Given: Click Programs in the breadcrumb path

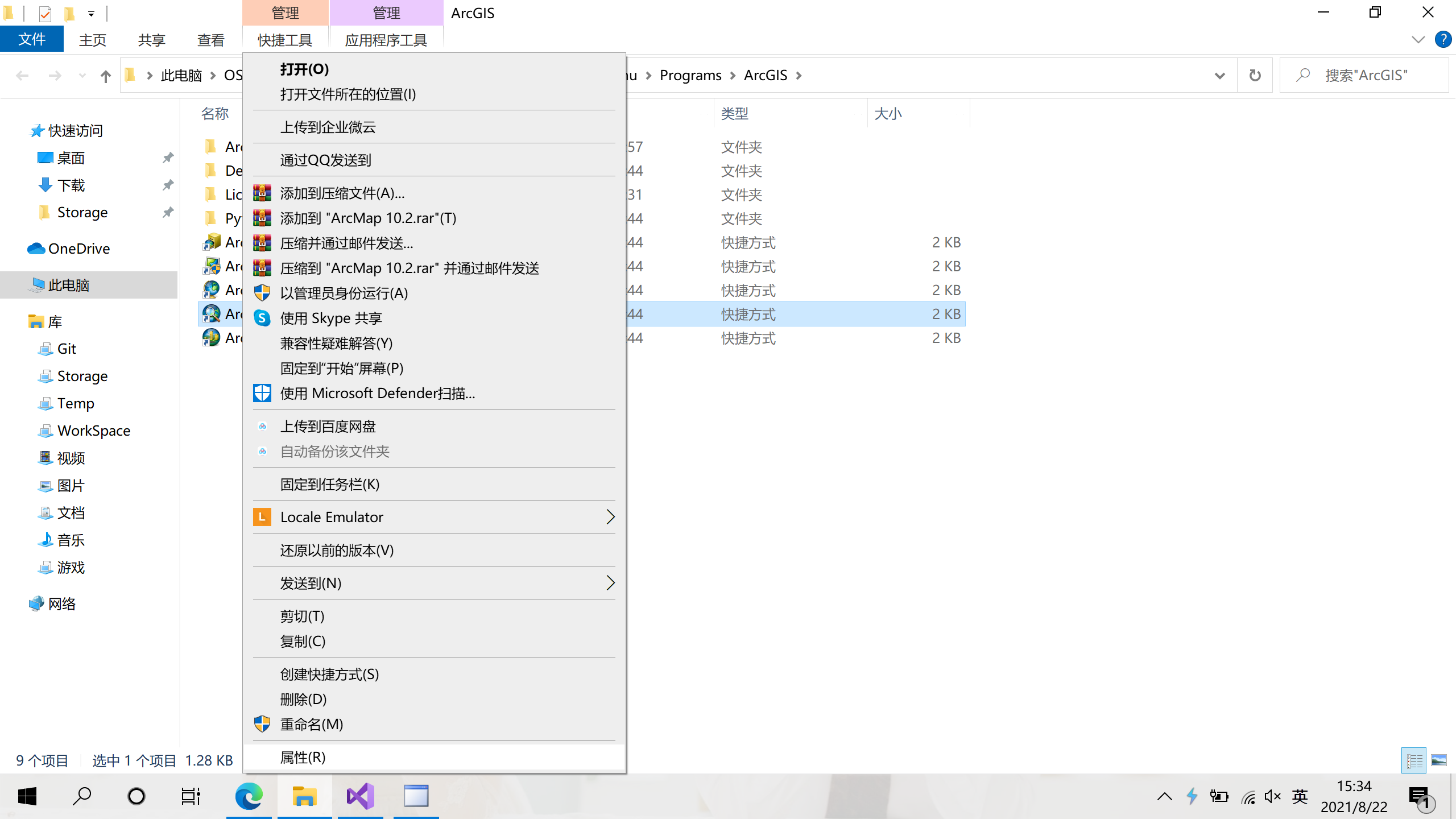Looking at the screenshot, I should click(x=690, y=76).
